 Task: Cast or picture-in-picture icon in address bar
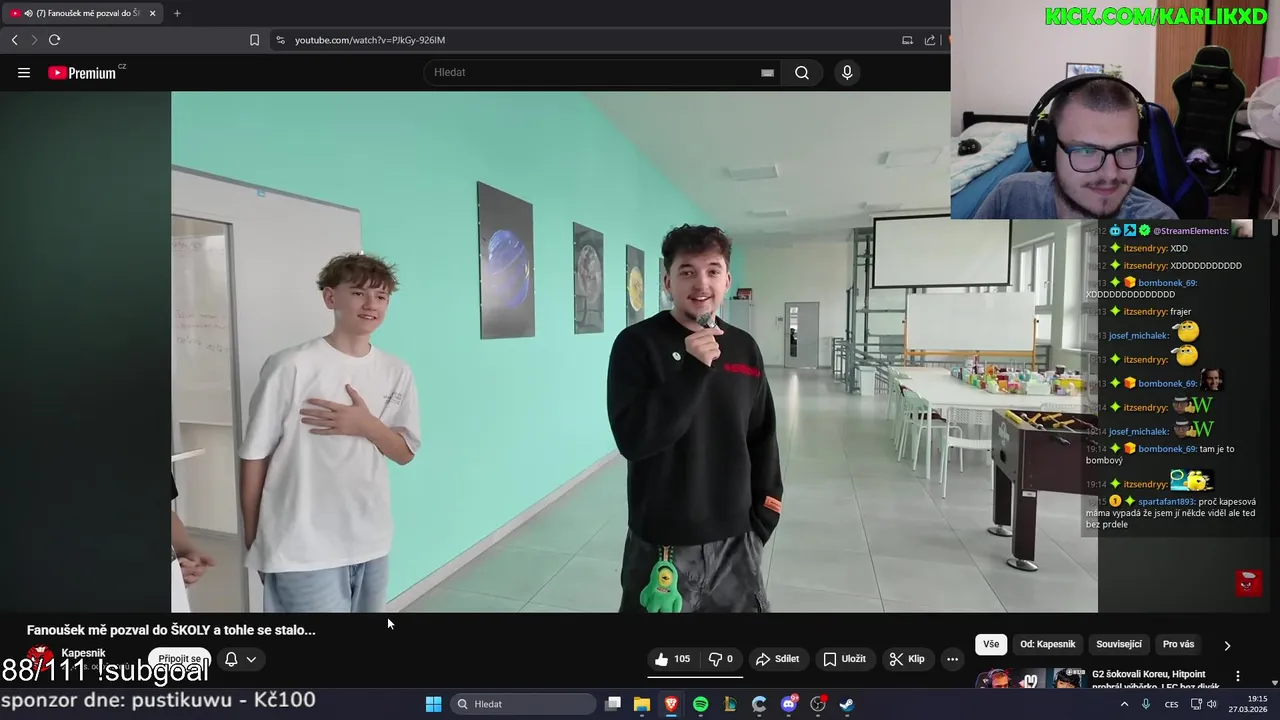coord(907,40)
